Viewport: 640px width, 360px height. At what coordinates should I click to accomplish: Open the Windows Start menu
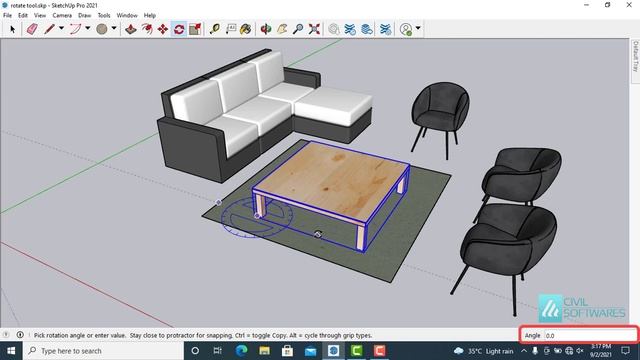(11, 351)
